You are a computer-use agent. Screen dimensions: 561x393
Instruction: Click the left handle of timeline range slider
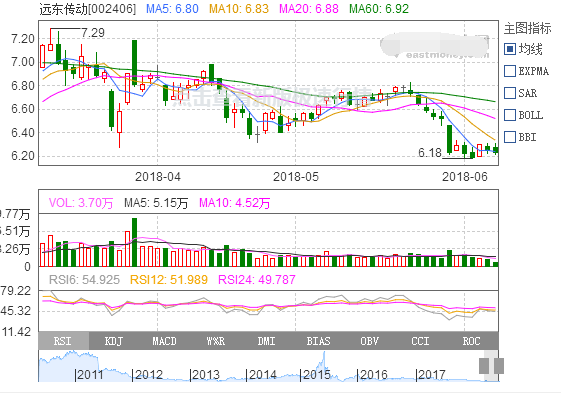(x=484, y=366)
